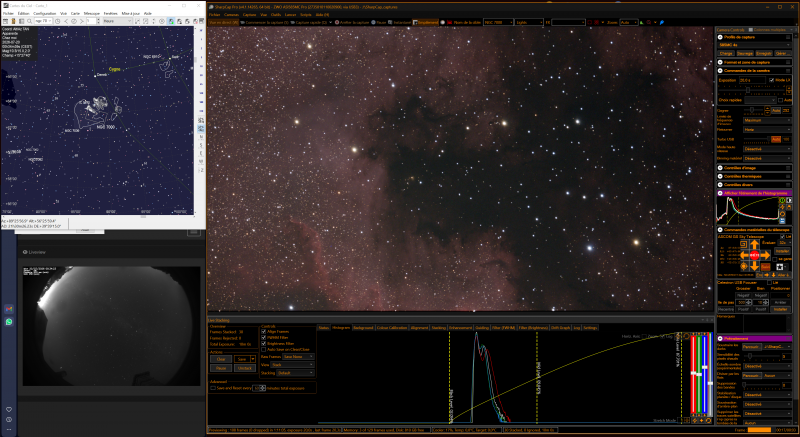The width and height of the screenshot is (800, 437).
Task: Open Stacking Default dropdown
Action: (x=295, y=373)
